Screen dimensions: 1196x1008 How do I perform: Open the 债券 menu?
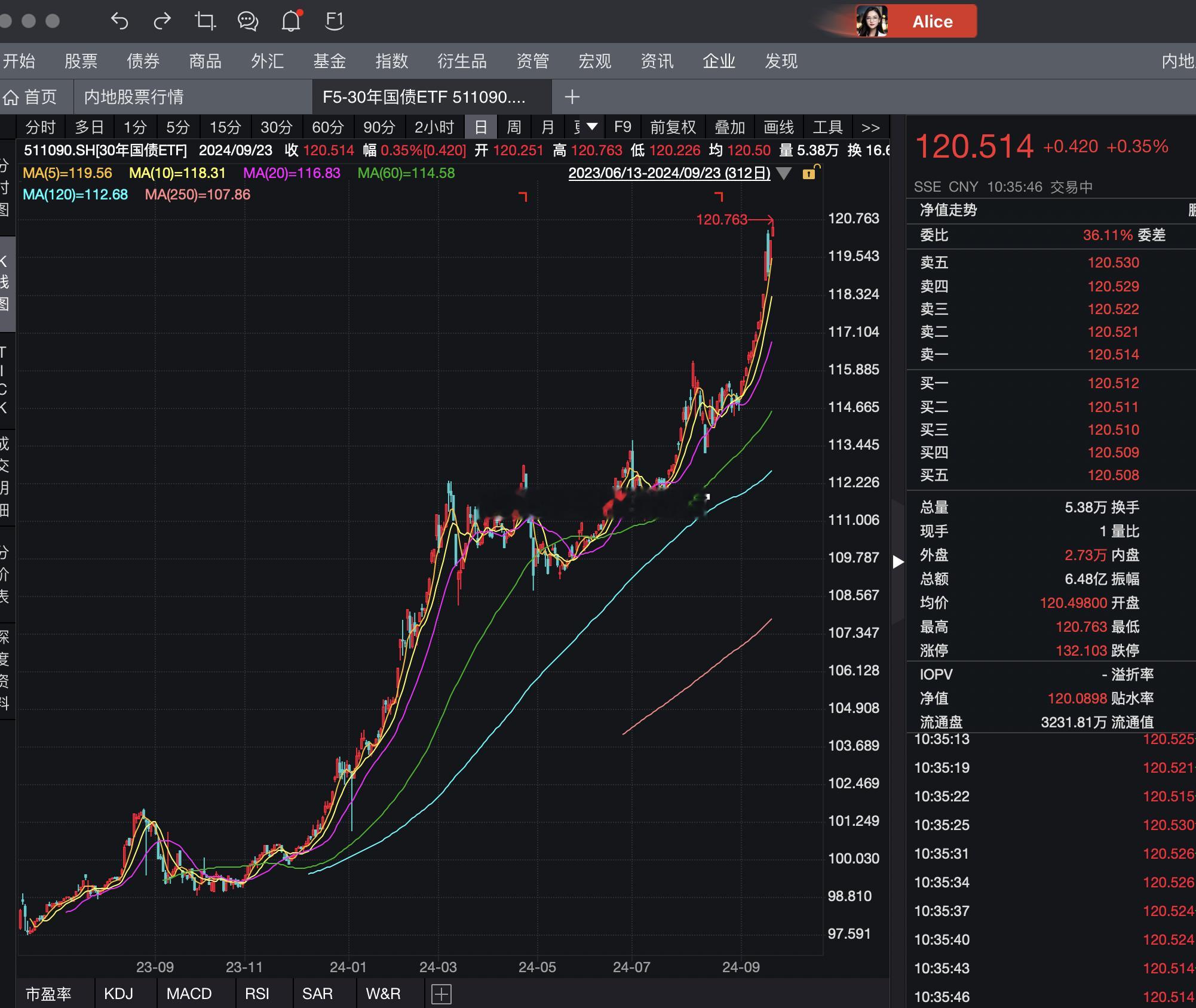143,61
